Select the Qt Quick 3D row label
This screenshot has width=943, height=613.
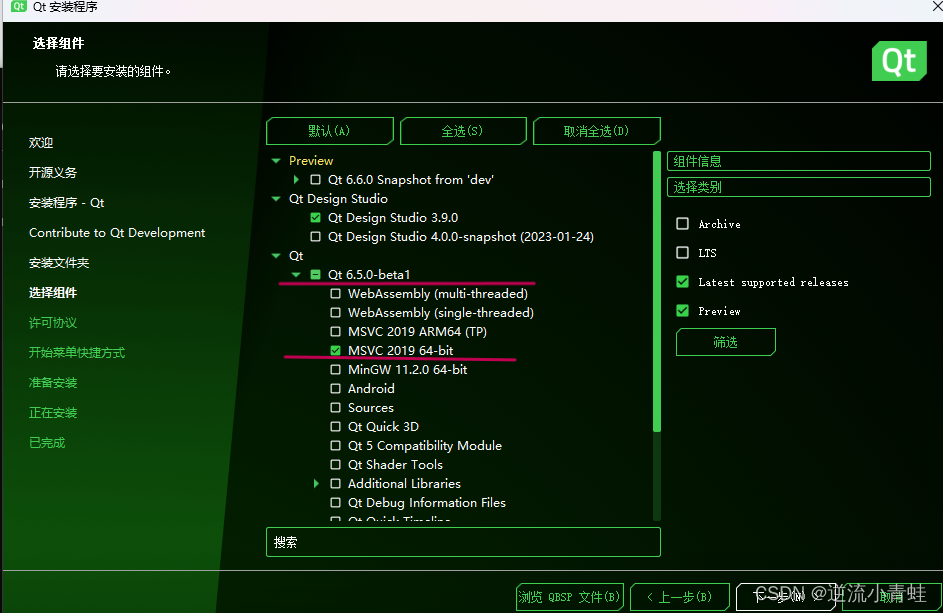383,427
